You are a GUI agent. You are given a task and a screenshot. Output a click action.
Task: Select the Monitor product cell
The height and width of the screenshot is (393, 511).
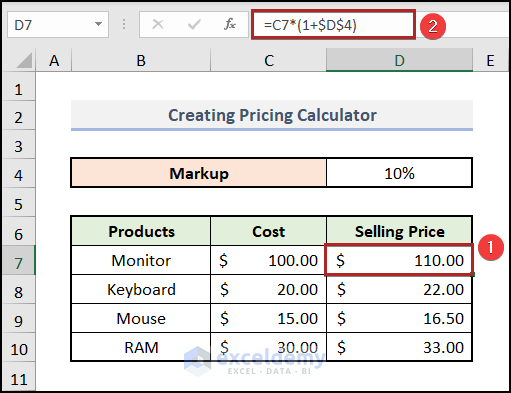point(141,260)
